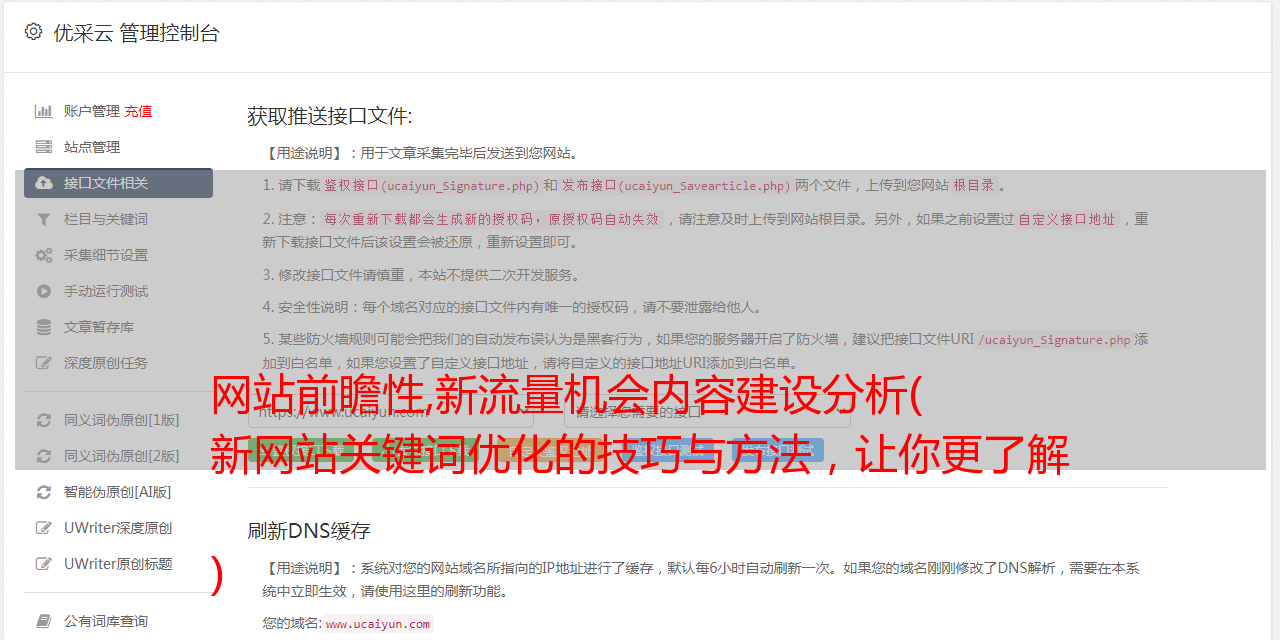The height and width of the screenshot is (640, 1280).
Task: Open 账户管理 via its bar chart icon
Action: coord(44,111)
